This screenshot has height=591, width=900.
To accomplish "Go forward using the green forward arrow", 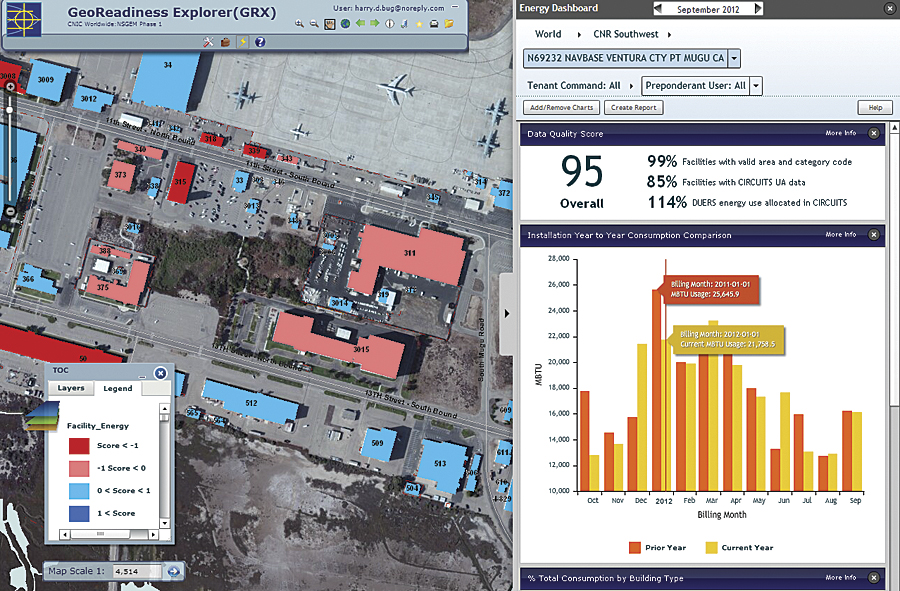I will point(374,23).
